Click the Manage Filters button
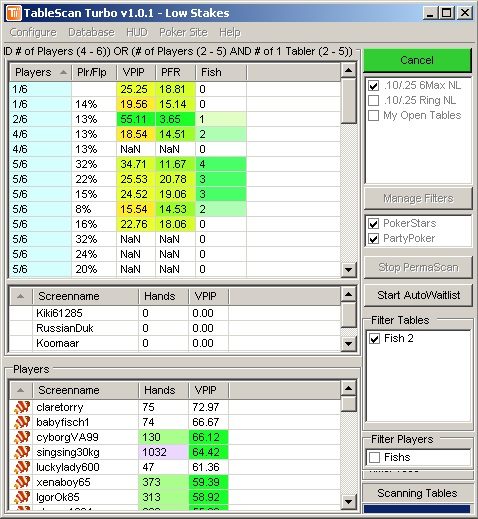The width and height of the screenshot is (478, 519). pos(418,199)
